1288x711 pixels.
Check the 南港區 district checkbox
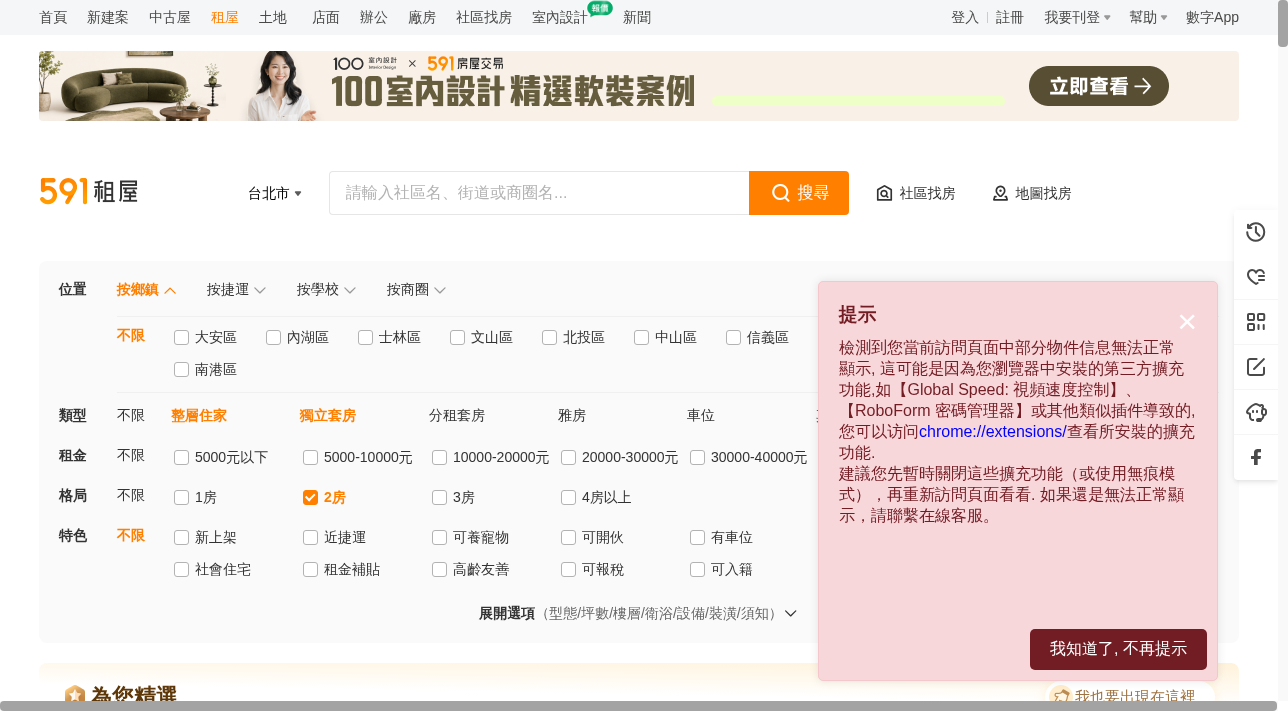pyautogui.click(x=182, y=369)
